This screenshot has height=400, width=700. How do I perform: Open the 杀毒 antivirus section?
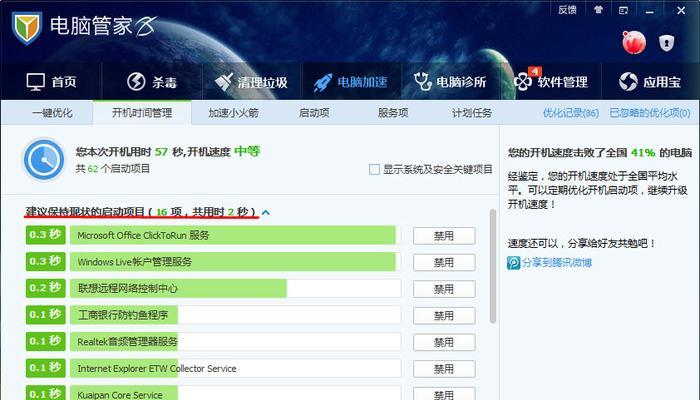[152, 82]
